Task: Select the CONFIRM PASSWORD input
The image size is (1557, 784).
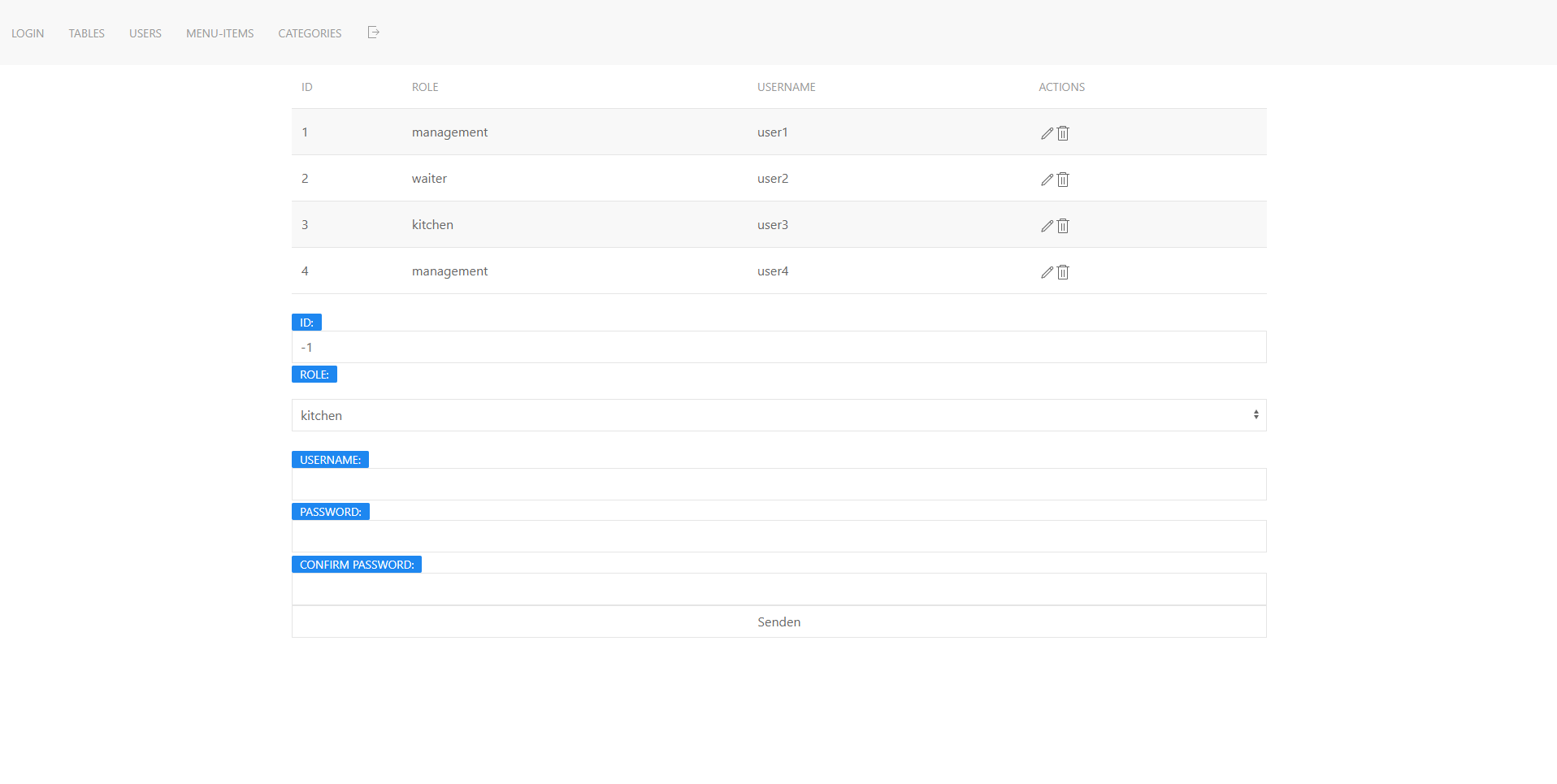Action: click(x=778, y=588)
